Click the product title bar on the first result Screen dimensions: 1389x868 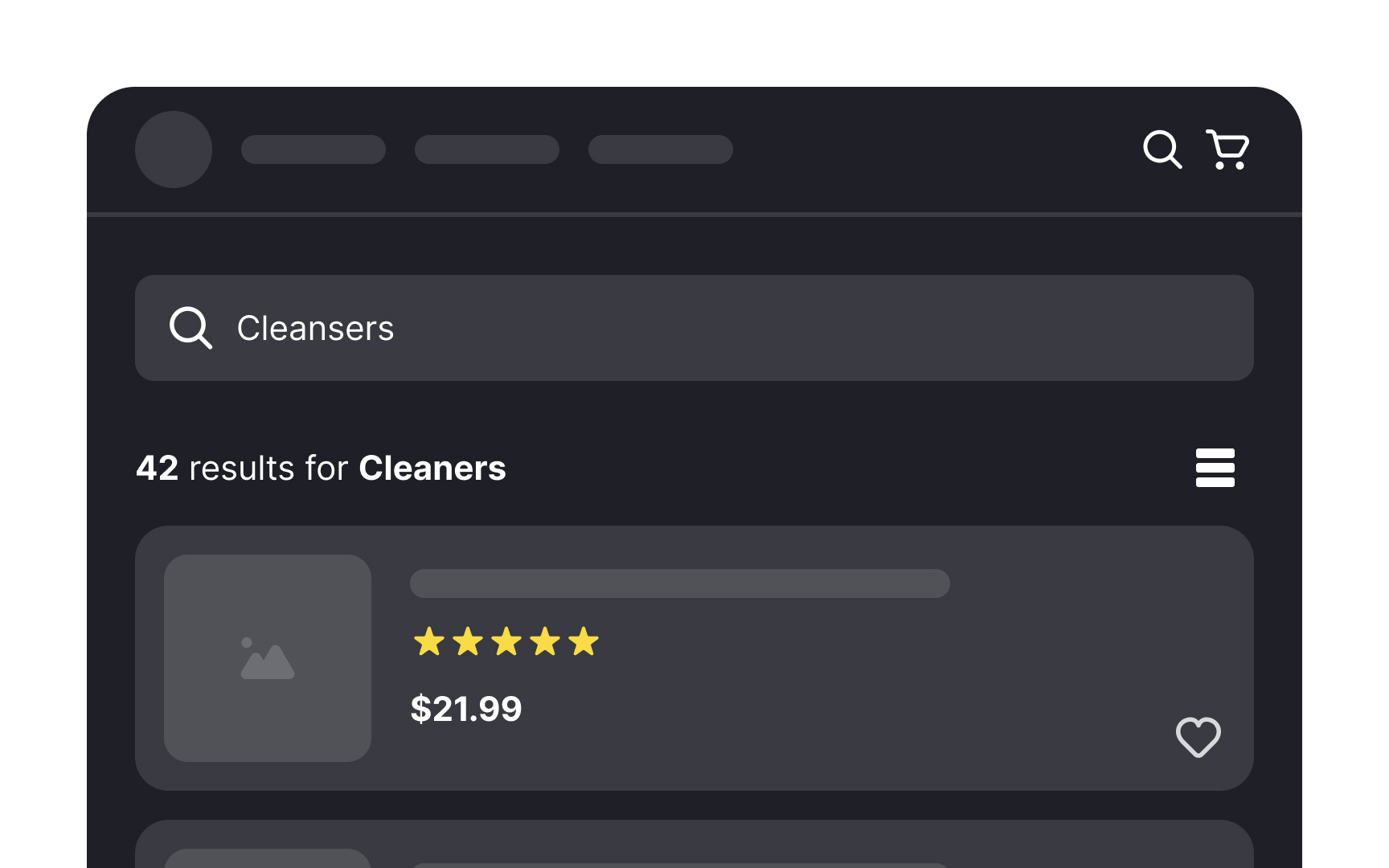click(679, 584)
